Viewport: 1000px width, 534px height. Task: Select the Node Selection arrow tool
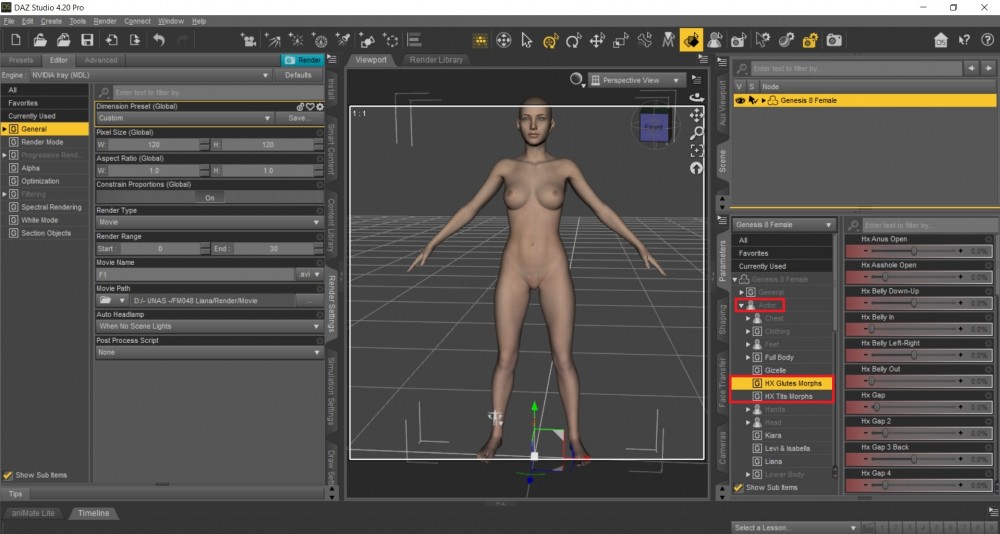(527, 40)
